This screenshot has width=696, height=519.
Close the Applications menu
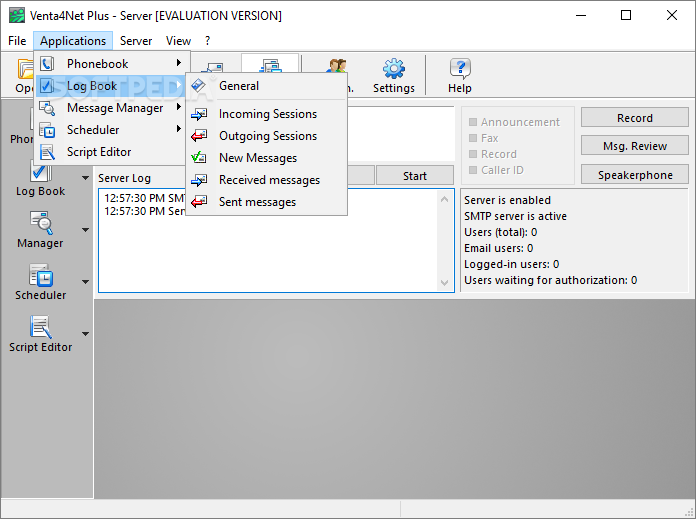(73, 41)
